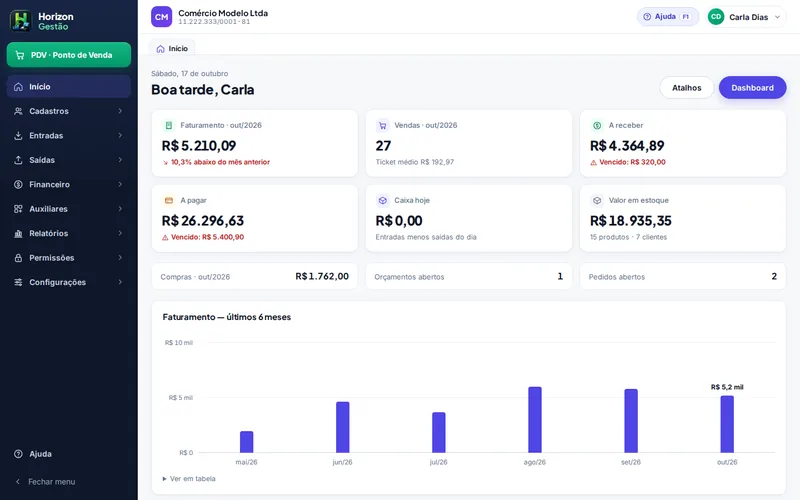Click the out/26 bar in chart
The image size is (800, 500).
click(727, 424)
